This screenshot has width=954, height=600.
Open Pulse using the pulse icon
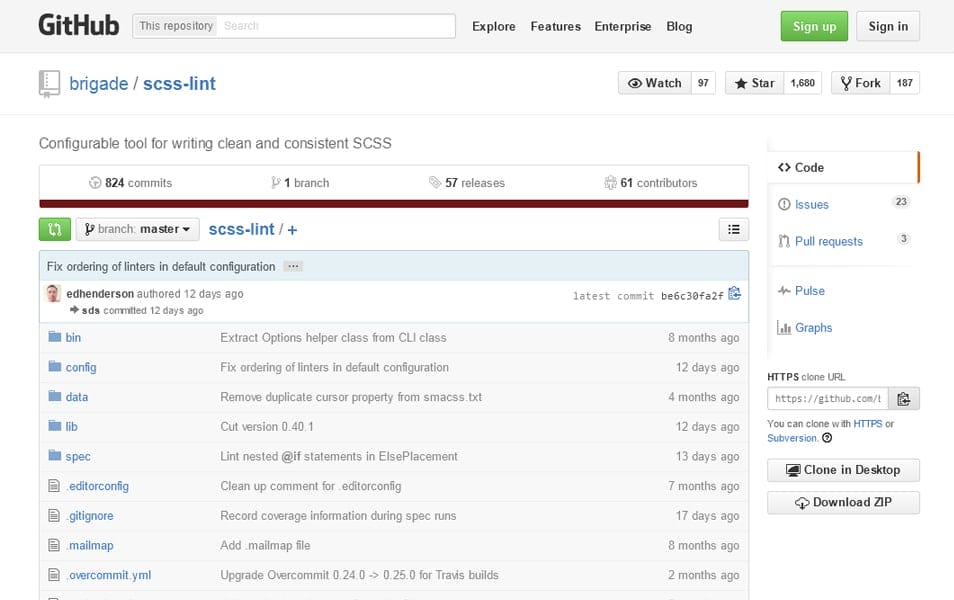[784, 290]
